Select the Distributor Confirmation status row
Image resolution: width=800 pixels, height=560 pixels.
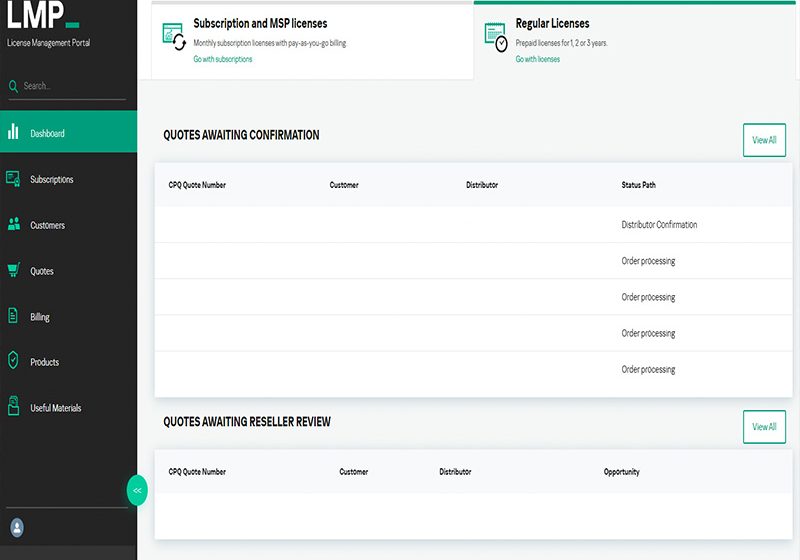pos(473,225)
